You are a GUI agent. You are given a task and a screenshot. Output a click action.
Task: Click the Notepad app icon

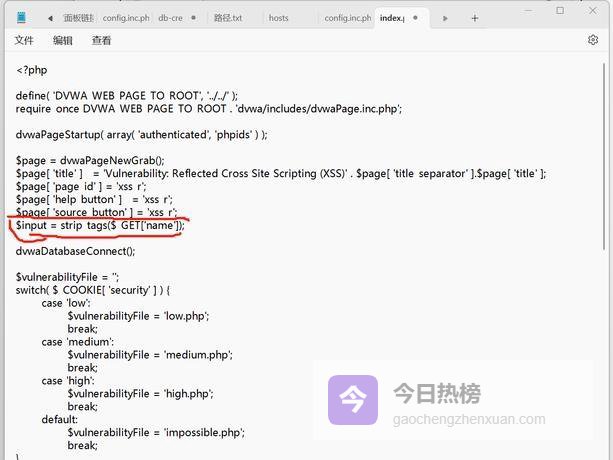[21, 17]
